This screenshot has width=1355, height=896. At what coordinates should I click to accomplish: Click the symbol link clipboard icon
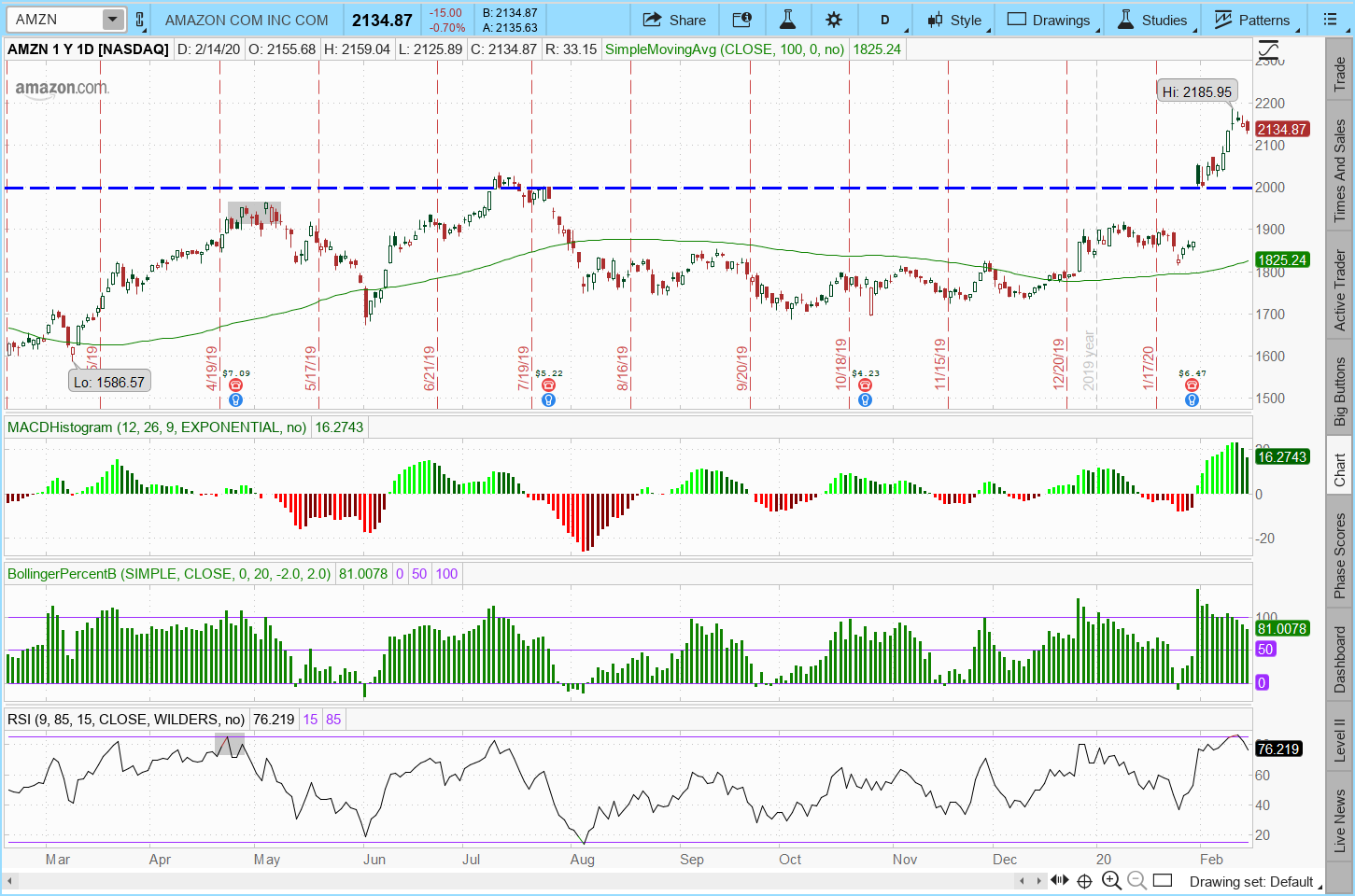[x=140, y=20]
